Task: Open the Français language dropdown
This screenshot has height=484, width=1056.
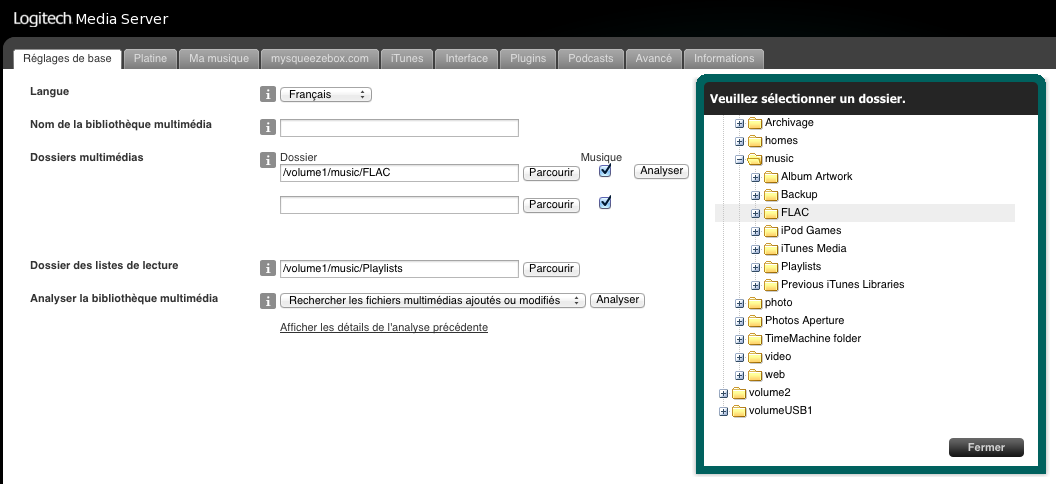Action: [x=326, y=94]
